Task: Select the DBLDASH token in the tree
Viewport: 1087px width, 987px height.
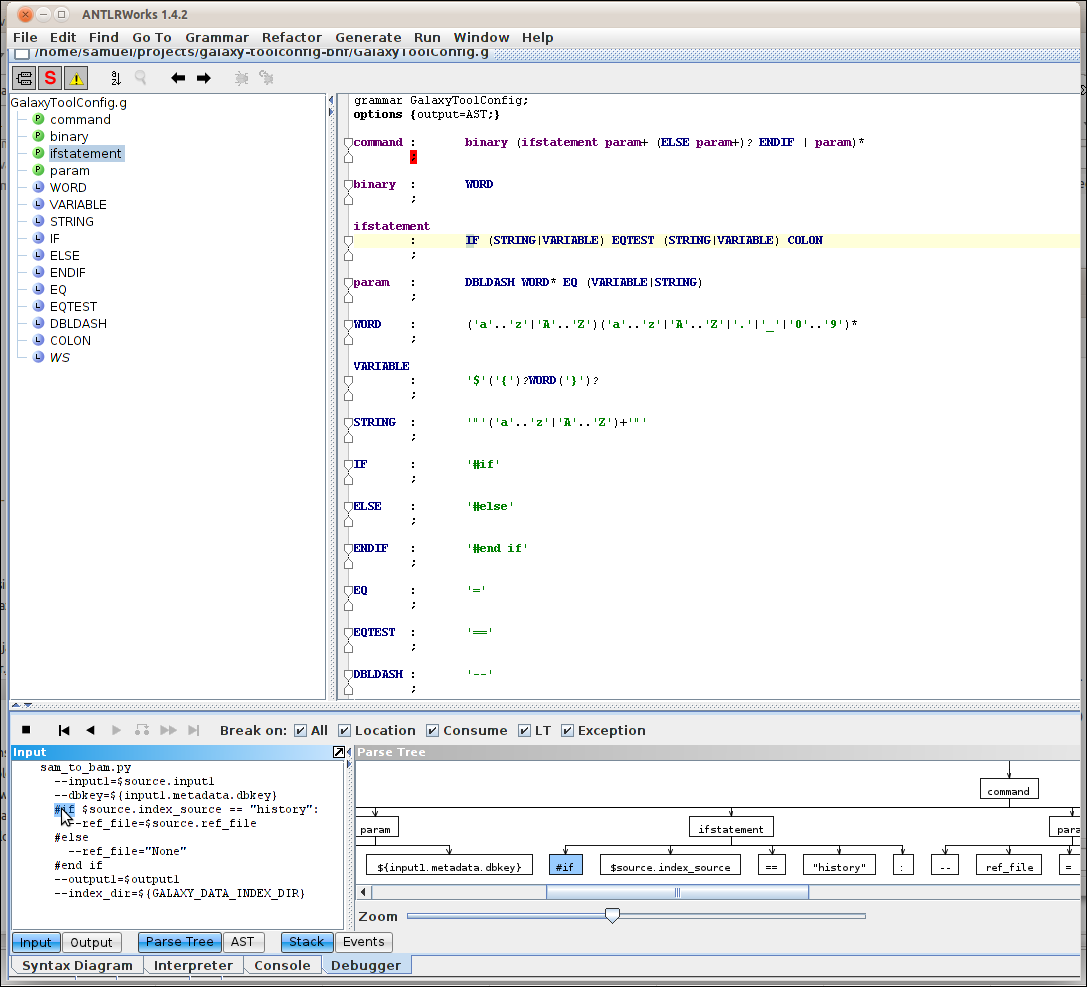Action: 78,323
